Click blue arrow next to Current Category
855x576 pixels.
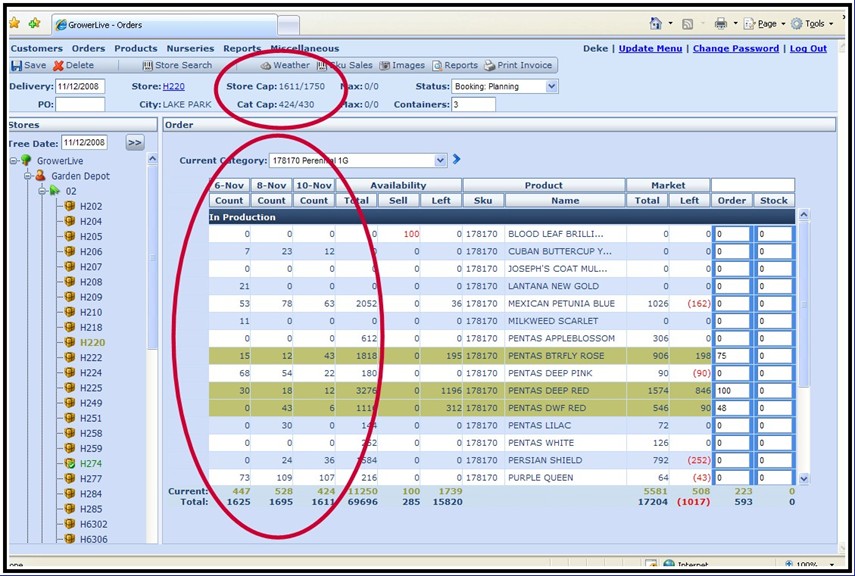point(457,159)
